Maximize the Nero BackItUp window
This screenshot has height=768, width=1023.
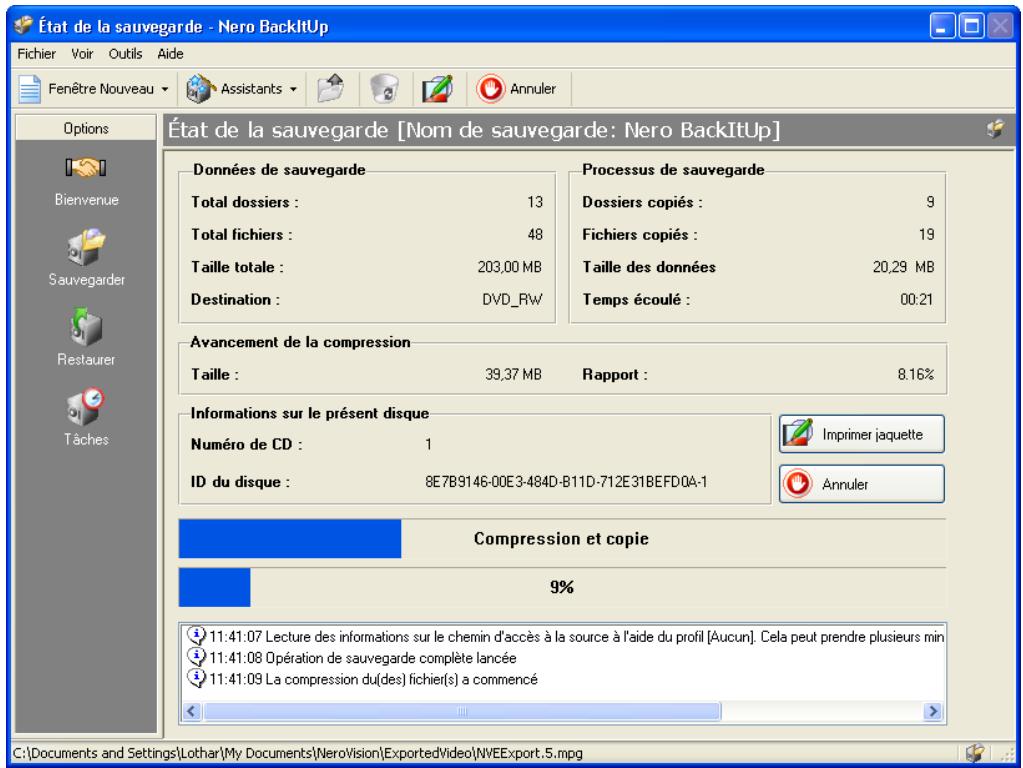971,26
